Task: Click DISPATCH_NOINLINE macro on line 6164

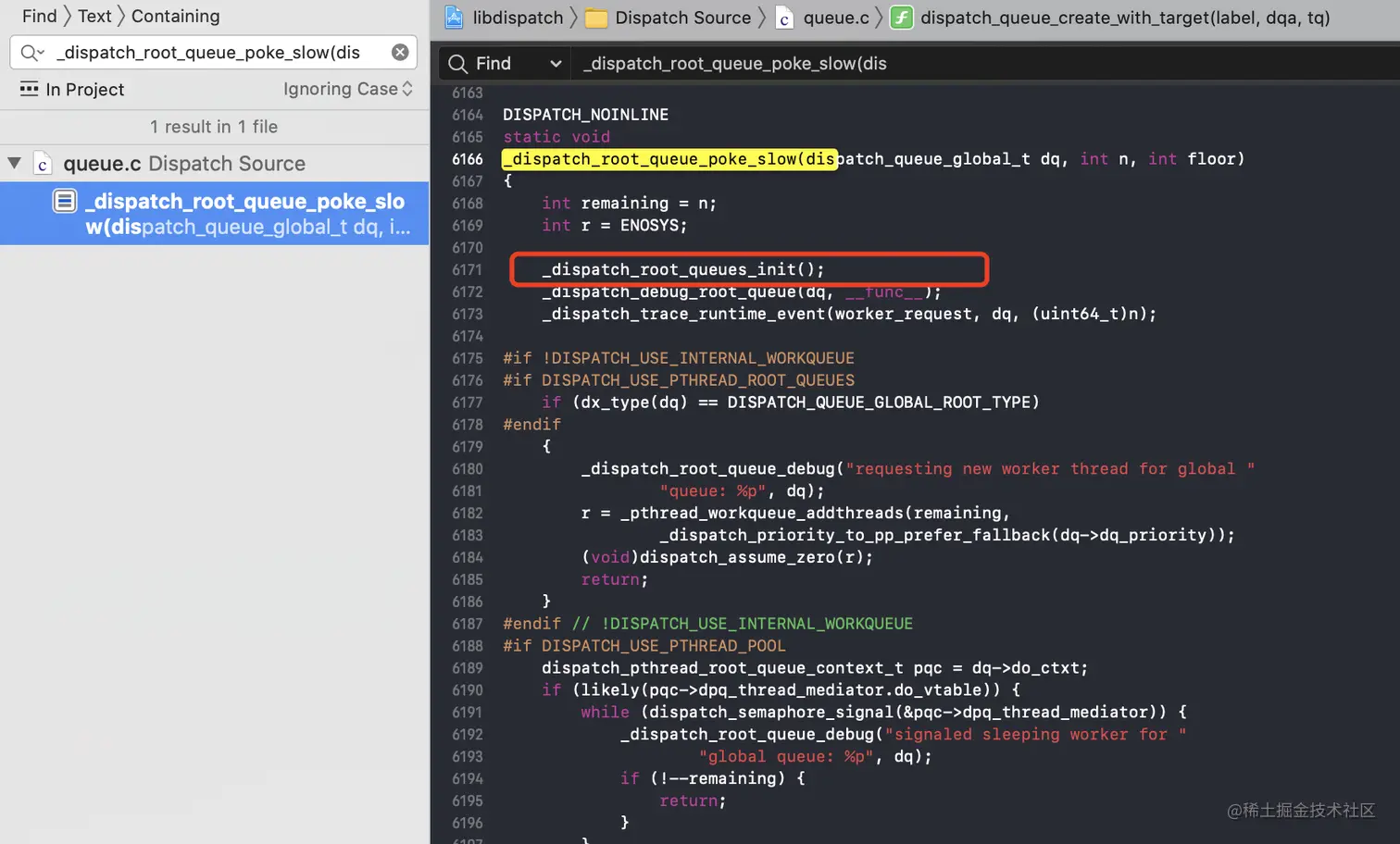Action: 585,115
